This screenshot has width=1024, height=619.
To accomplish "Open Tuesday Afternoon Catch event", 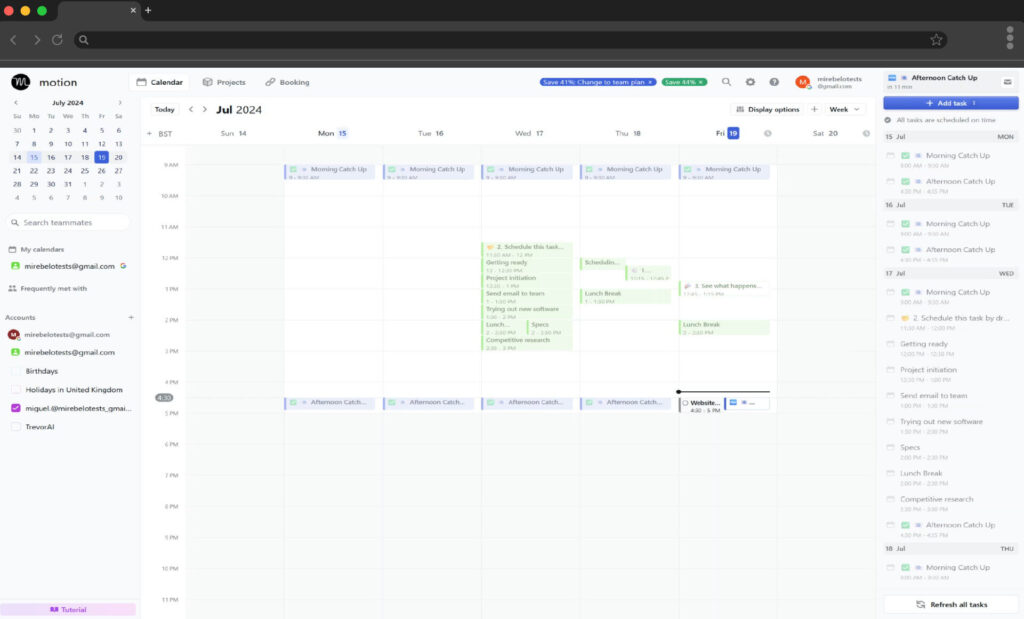I will tap(428, 403).
